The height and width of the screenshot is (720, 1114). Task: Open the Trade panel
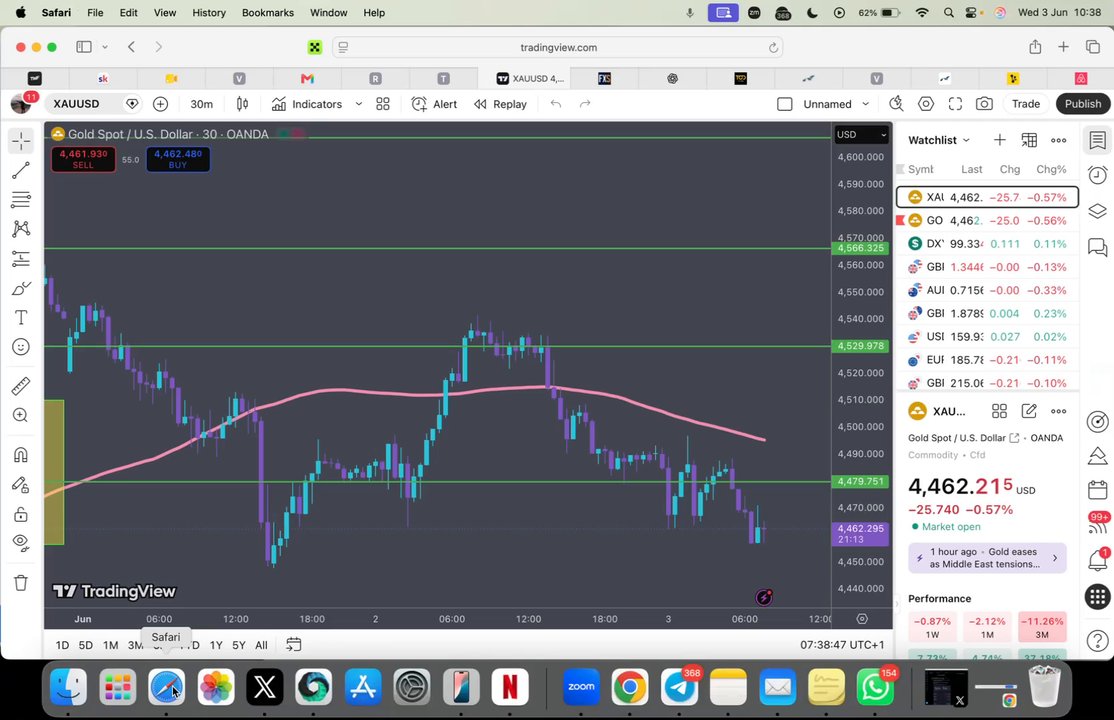1026,104
